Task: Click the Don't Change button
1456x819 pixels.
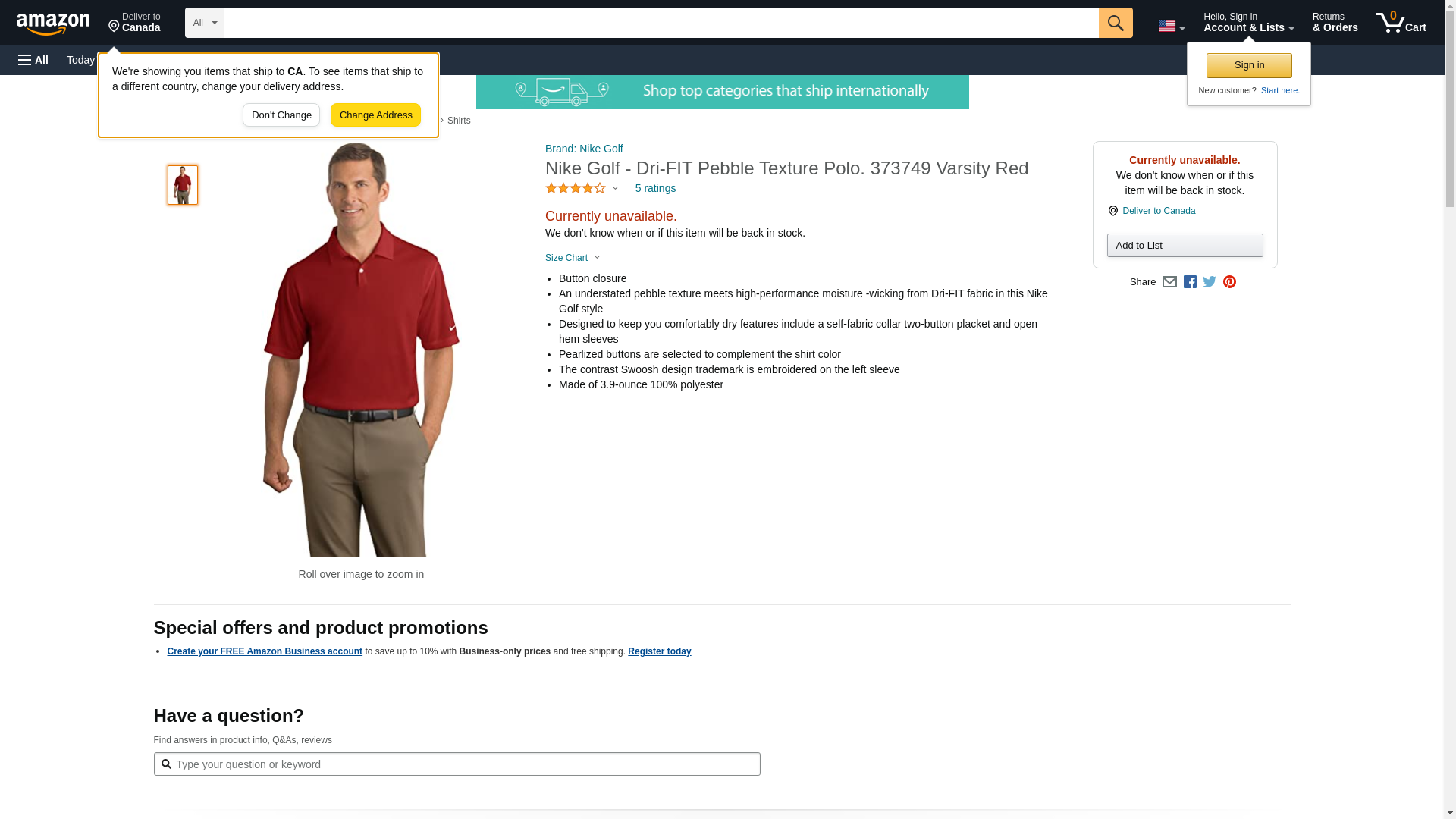Action: click(281, 115)
